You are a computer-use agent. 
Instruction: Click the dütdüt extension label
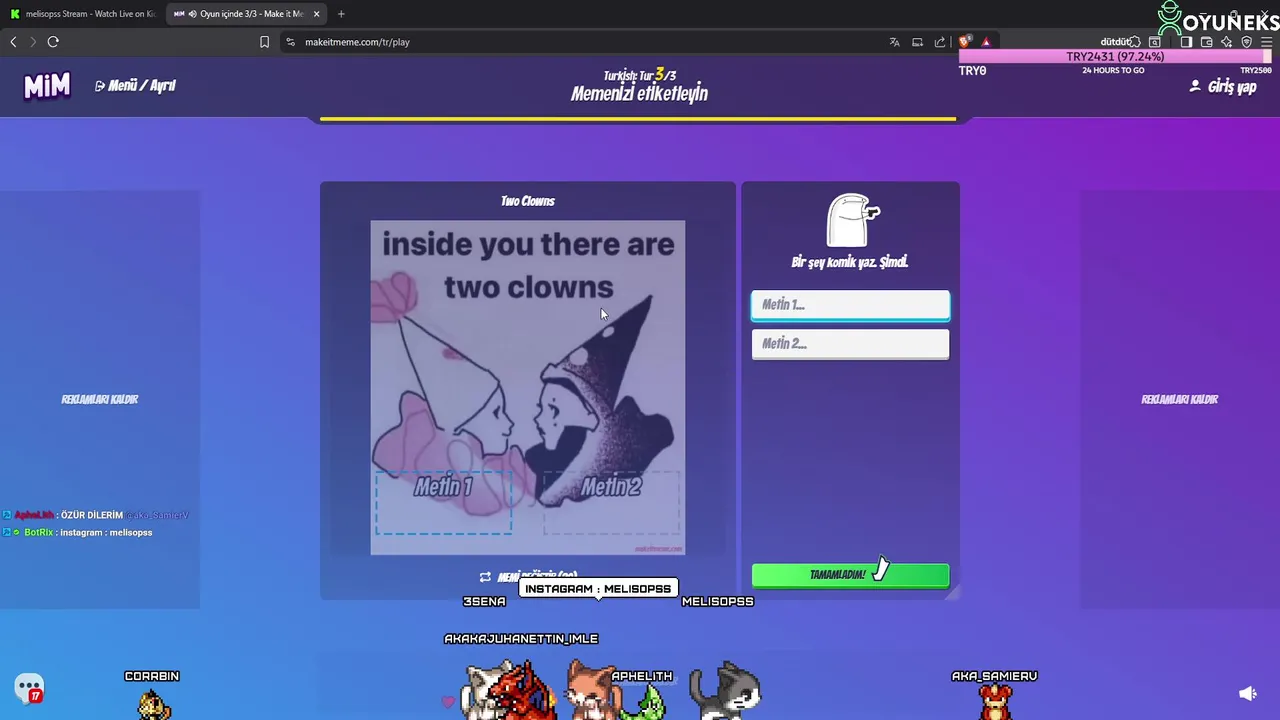pos(1115,42)
